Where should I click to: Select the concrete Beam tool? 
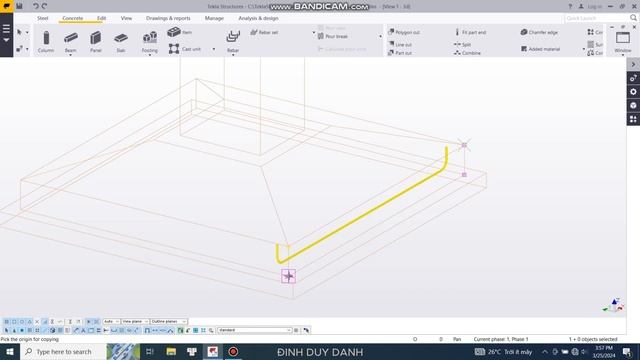pyautogui.click(x=71, y=42)
